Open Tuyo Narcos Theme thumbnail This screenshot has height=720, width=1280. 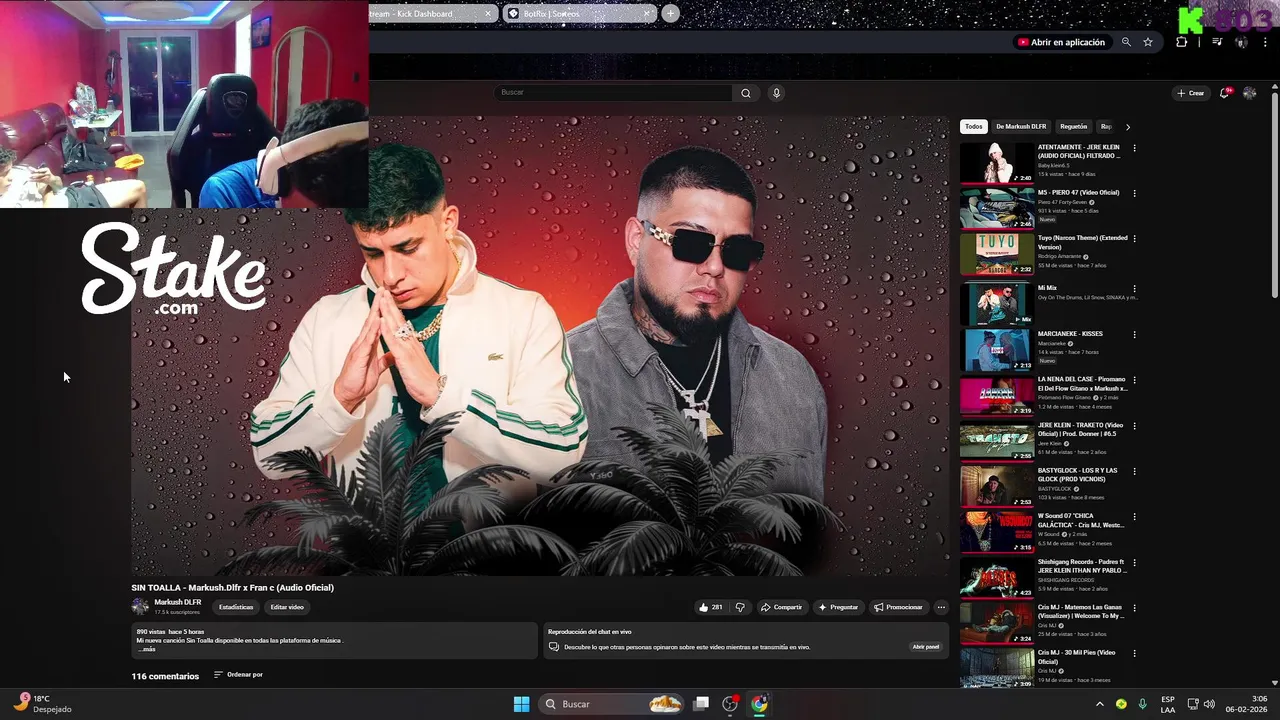pyautogui.click(x=997, y=254)
